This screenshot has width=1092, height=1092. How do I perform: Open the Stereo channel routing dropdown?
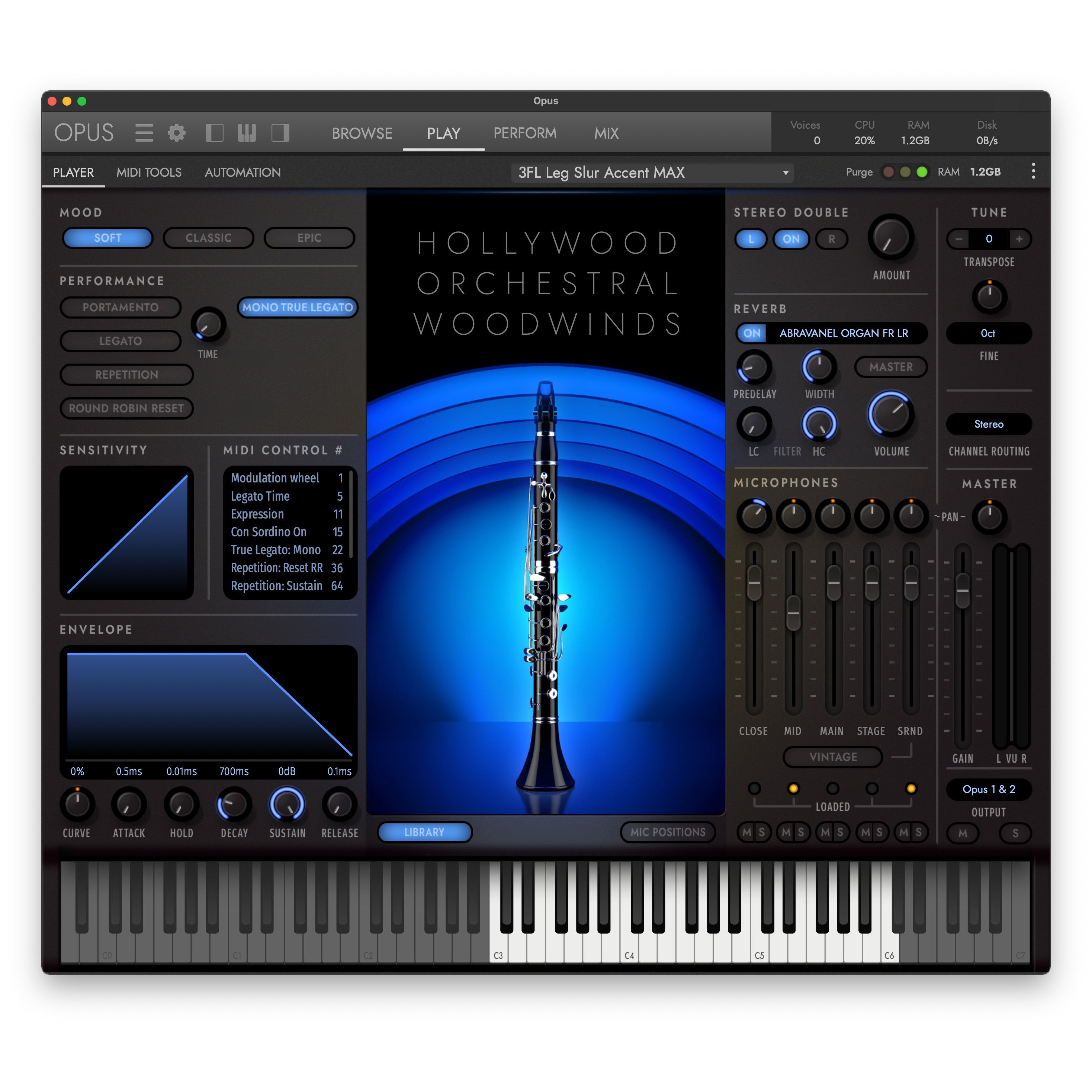point(989,424)
